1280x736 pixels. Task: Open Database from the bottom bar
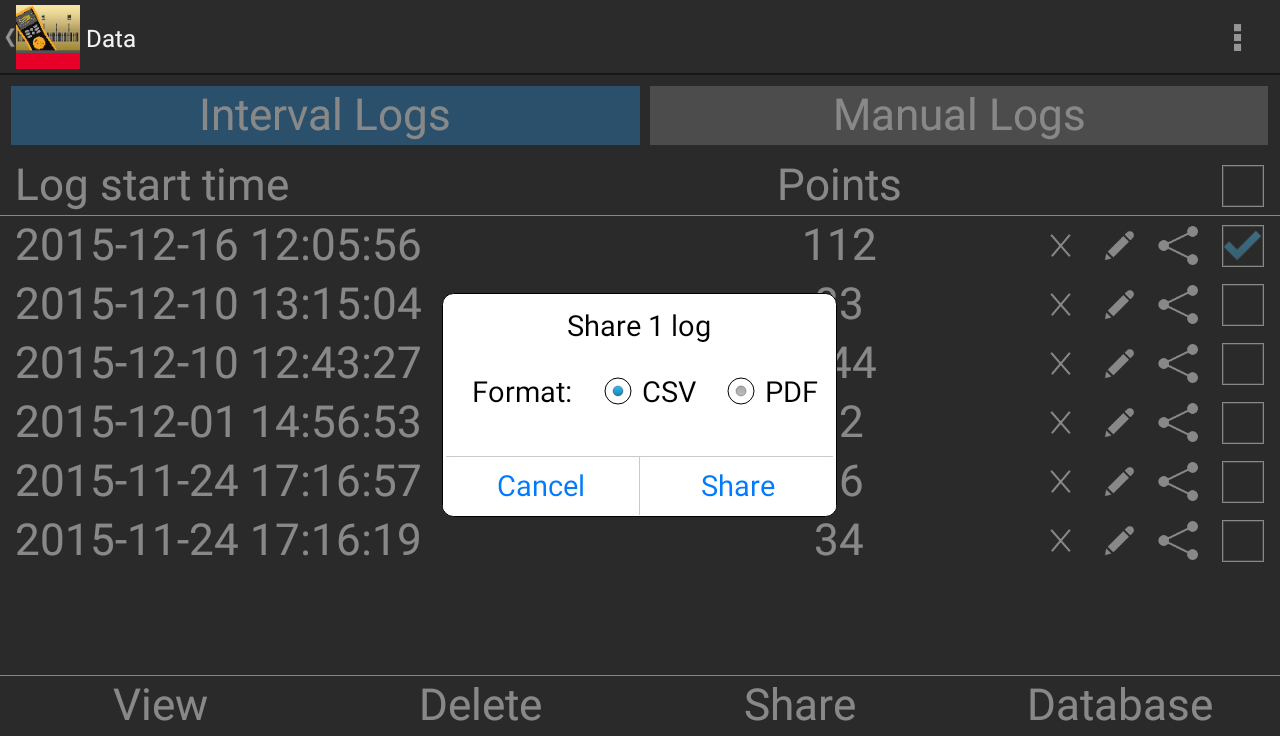pos(1120,705)
